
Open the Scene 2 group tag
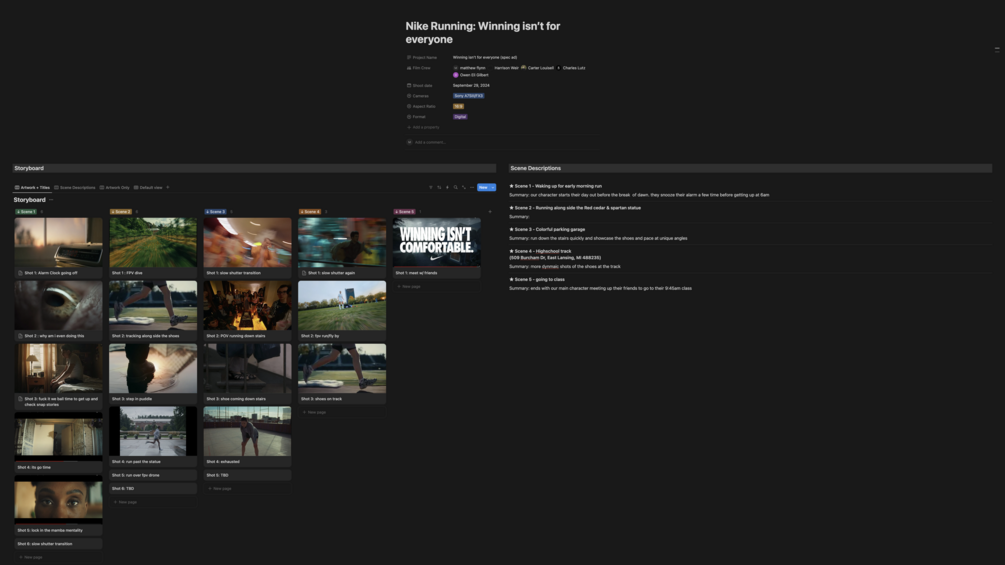pos(120,211)
